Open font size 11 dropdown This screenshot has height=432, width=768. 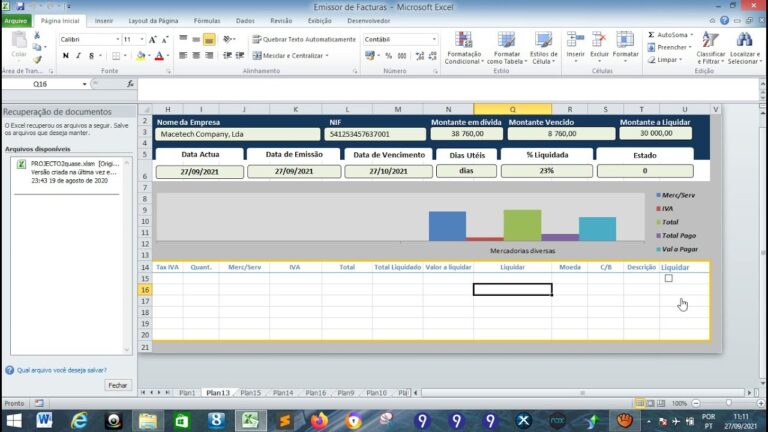(142, 39)
